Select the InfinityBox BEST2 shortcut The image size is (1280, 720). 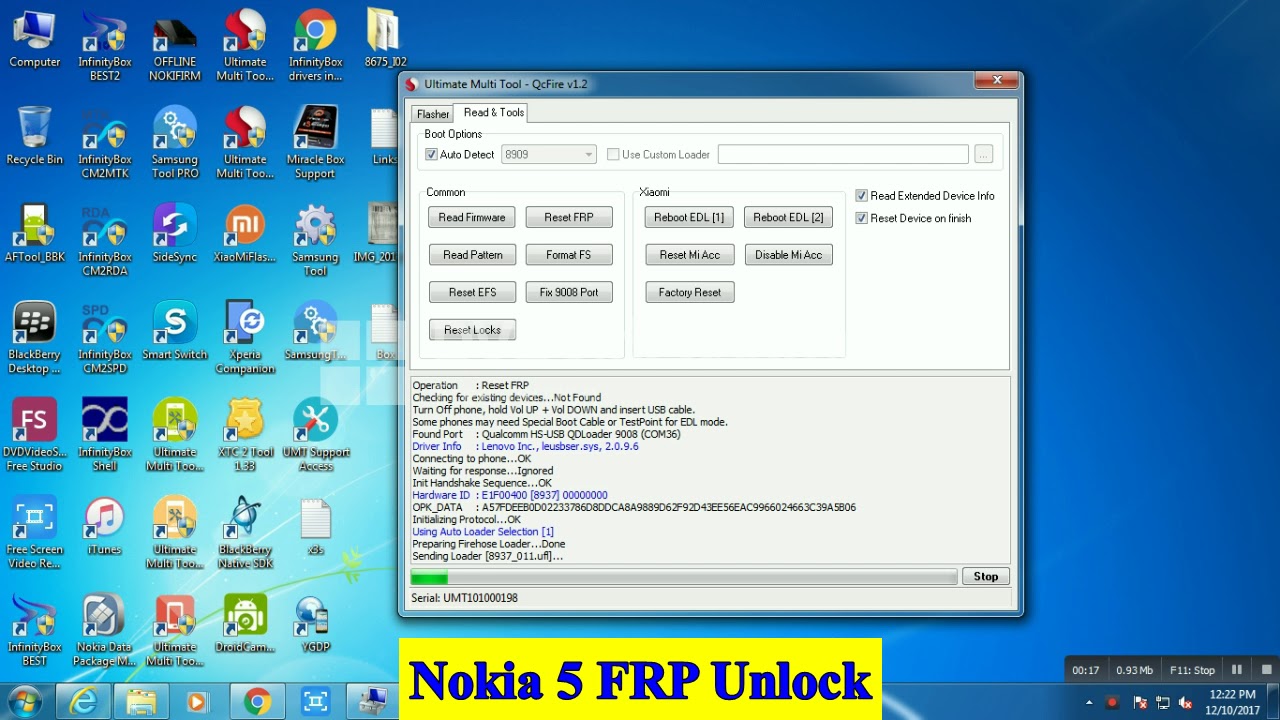click(x=105, y=46)
